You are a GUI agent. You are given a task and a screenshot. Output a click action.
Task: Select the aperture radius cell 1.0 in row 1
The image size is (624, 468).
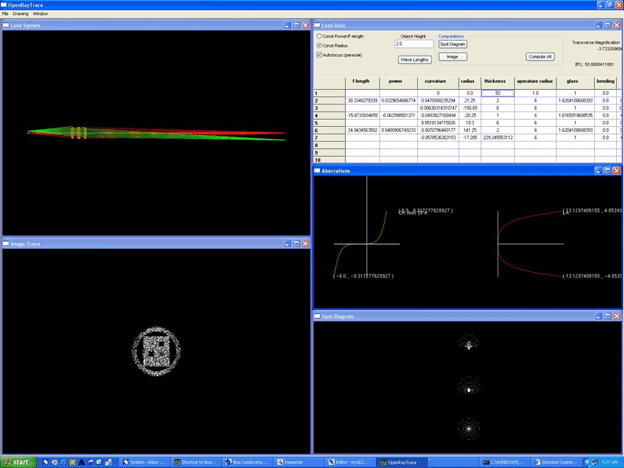point(535,93)
